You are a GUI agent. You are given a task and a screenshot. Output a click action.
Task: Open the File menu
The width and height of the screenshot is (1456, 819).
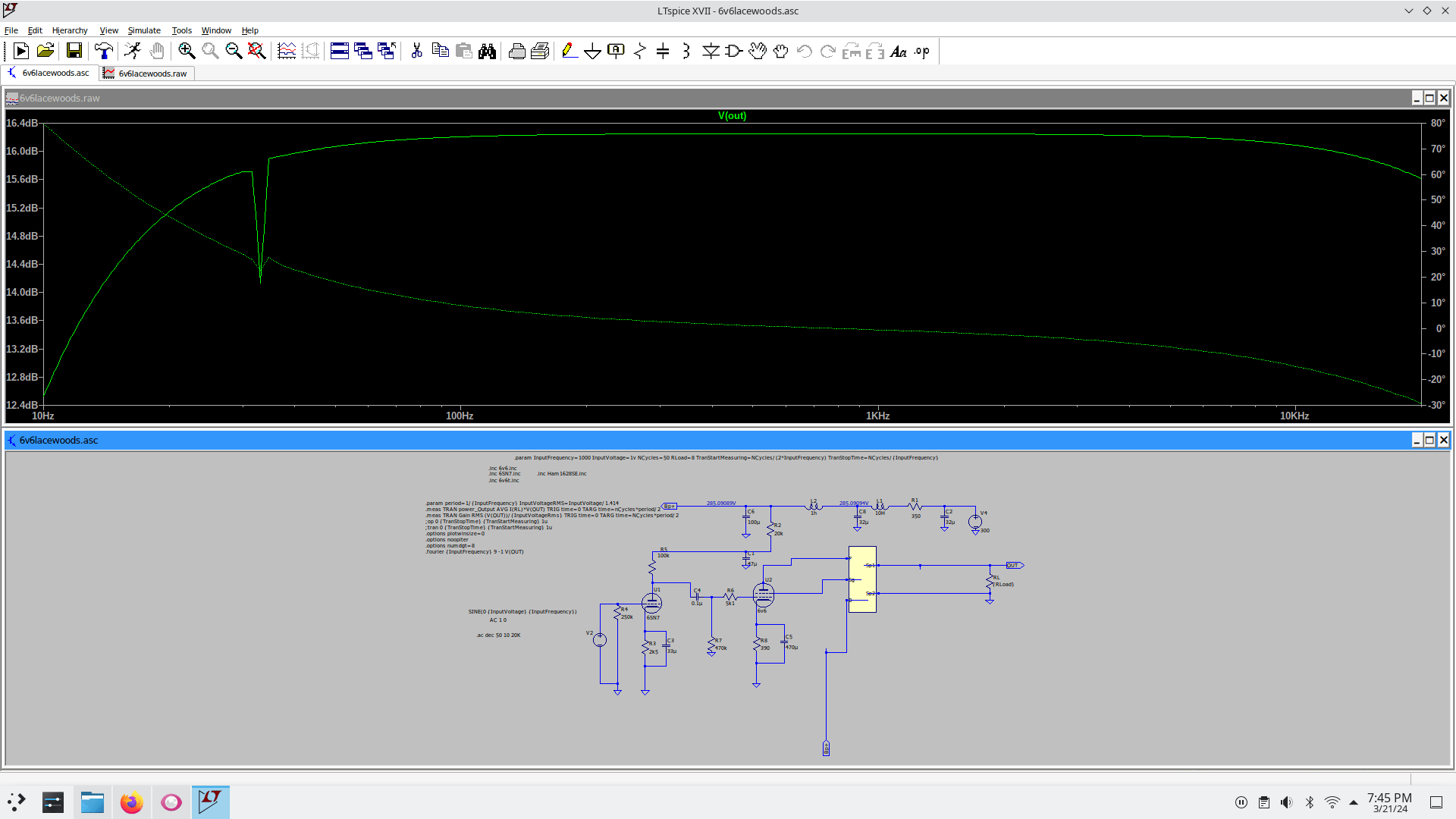[11, 30]
